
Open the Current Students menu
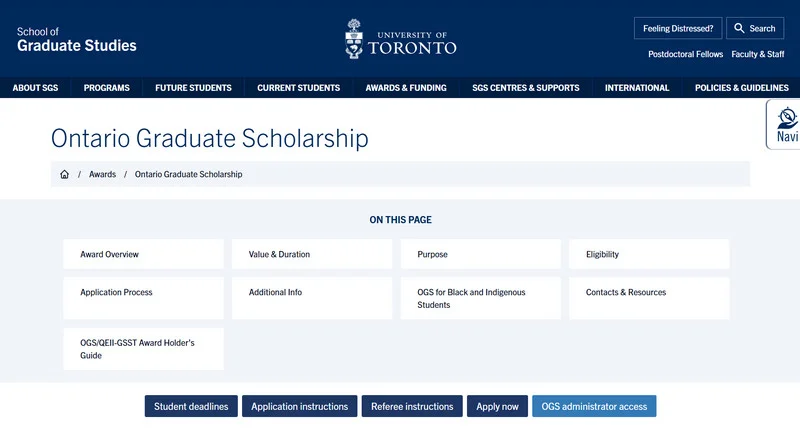pyautogui.click(x=298, y=88)
